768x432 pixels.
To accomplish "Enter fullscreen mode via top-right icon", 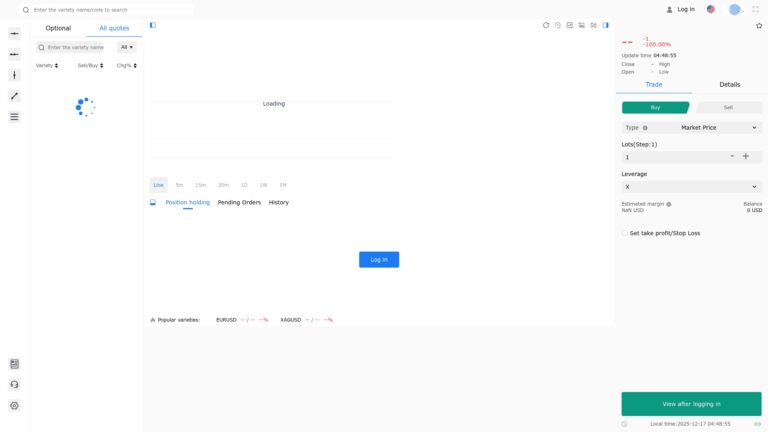I will click(755, 9).
